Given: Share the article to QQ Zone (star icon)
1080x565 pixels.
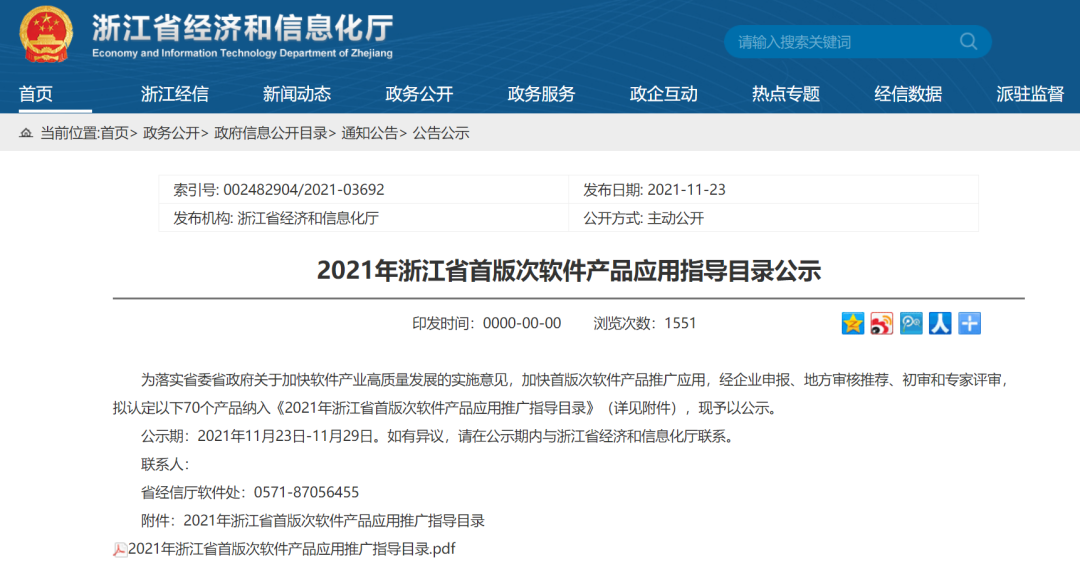Looking at the screenshot, I should [853, 323].
